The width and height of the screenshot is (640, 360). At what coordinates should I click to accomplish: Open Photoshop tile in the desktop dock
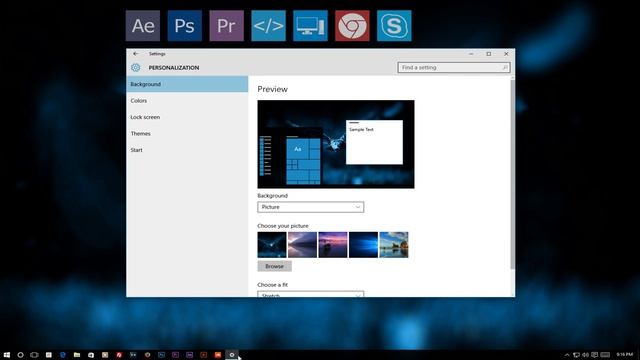pyautogui.click(x=184, y=26)
